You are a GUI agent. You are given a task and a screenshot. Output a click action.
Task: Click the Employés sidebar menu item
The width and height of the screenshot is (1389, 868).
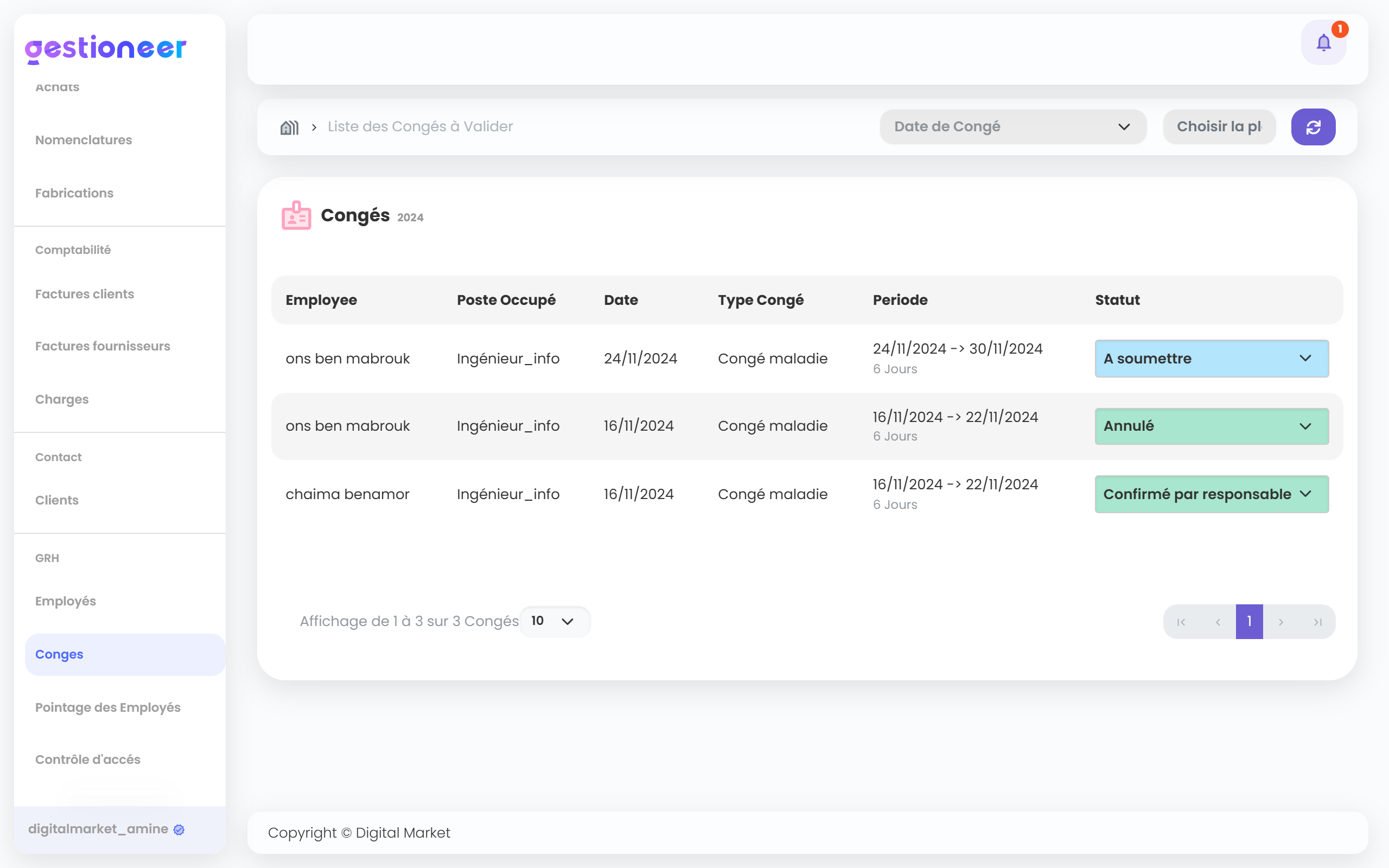click(66, 600)
